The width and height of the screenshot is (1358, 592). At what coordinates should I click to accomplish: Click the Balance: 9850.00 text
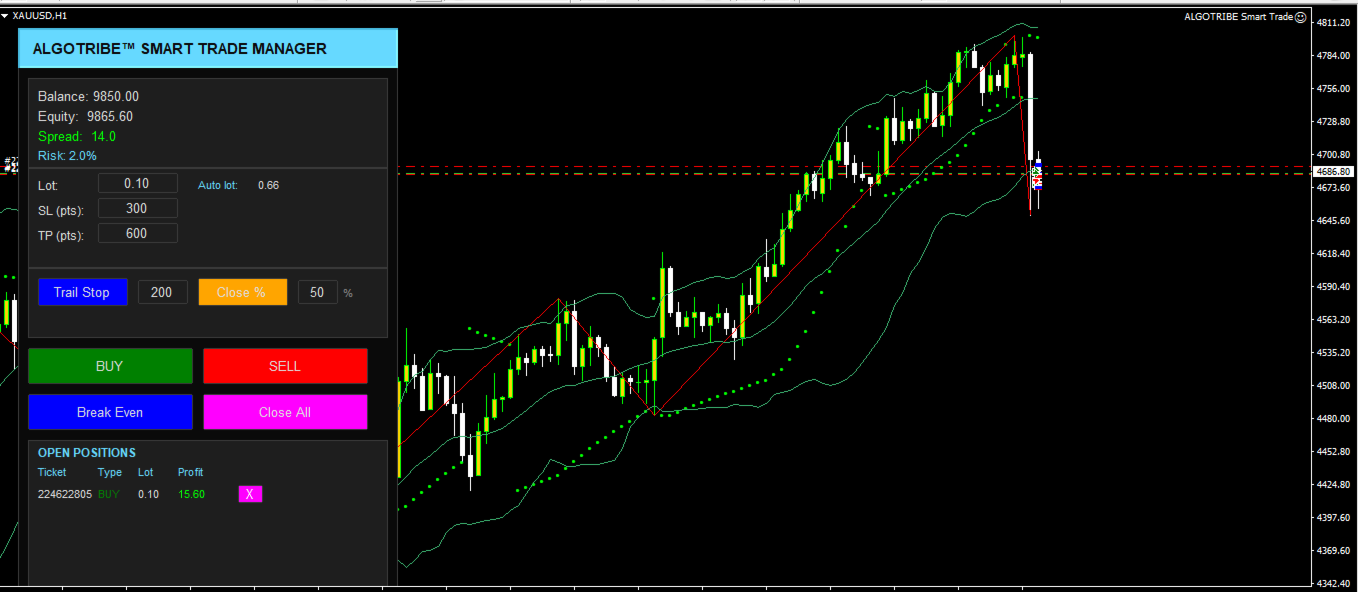coord(88,96)
